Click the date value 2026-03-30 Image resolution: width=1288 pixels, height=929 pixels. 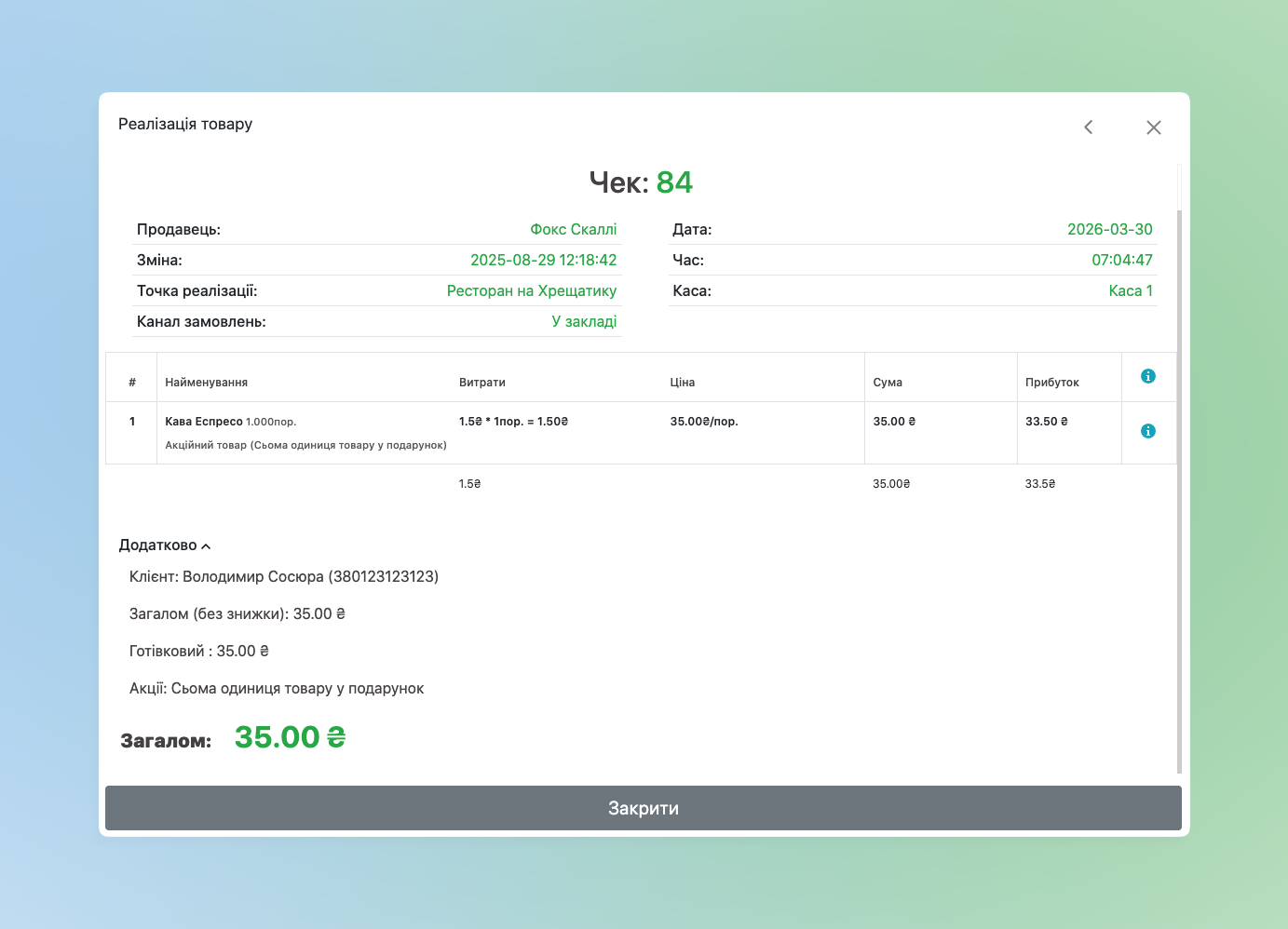(1109, 230)
